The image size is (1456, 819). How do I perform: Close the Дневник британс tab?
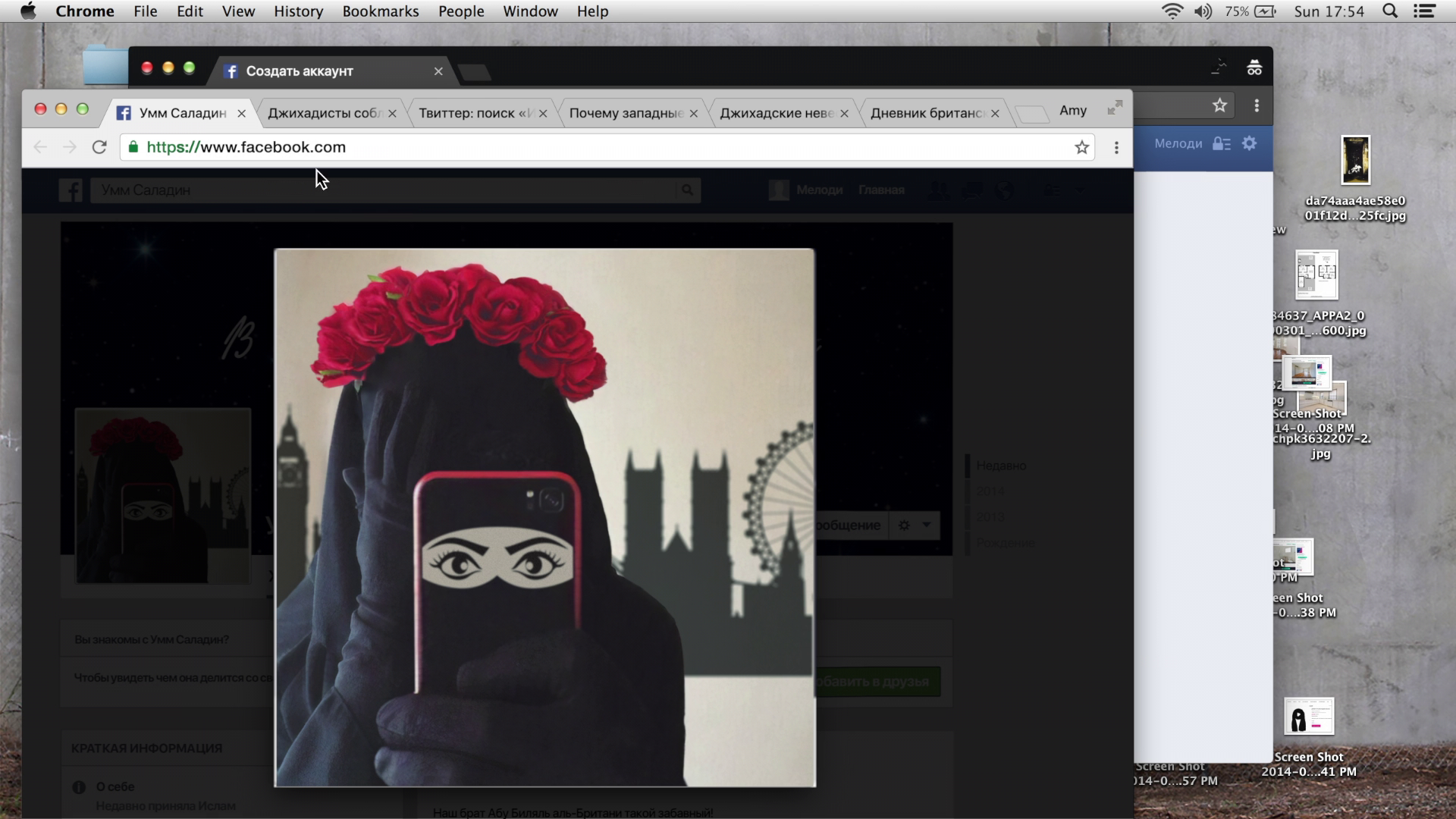(x=995, y=114)
